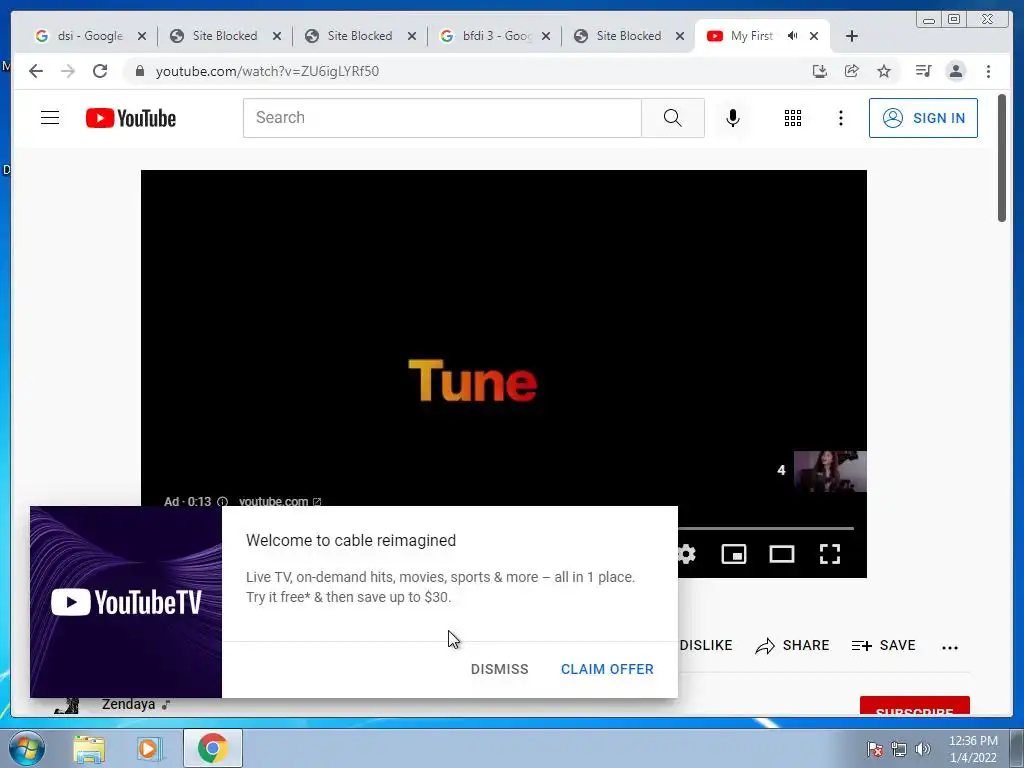Click the YouTubeTV promo image
The height and width of the screenshot is (768, 1024).
[x=126, y=602]
